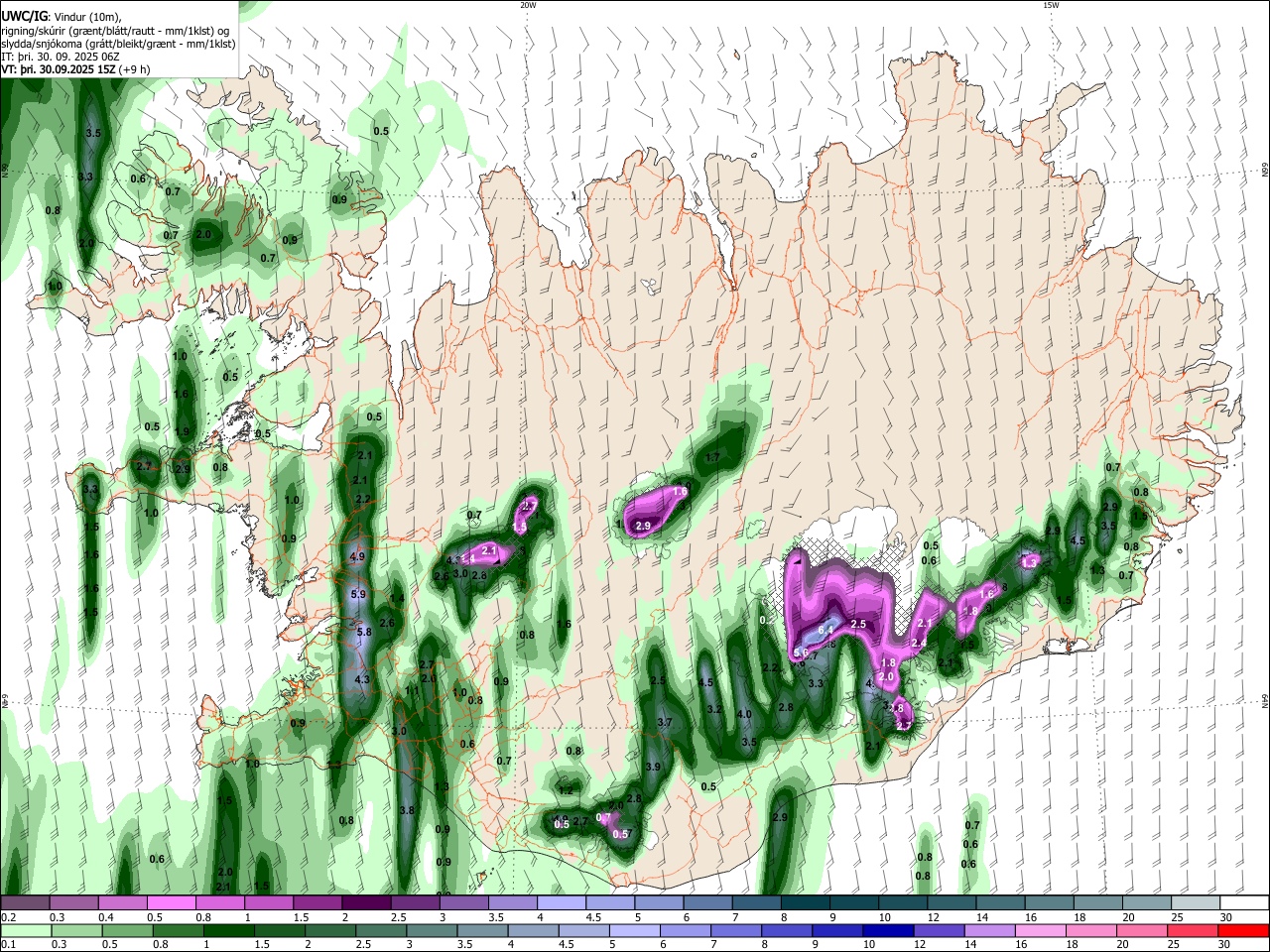The height and width of the screenshot is (952, 1270).
Task: Click the 0.1 label under rain scale
Action: (x=8, y=944)
